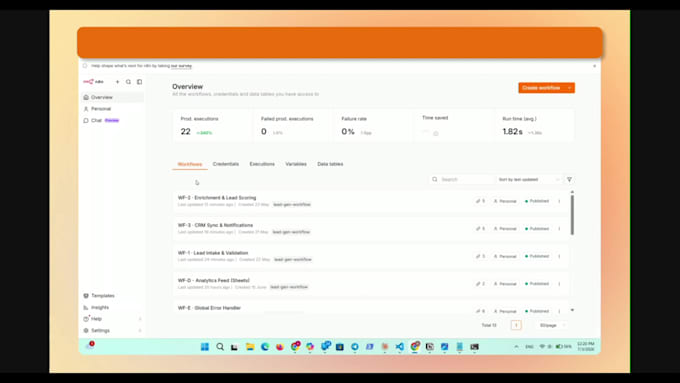Screen dimensions: 680x383
Task: Open the three-dot menu for WF-1 row
Action: [559, 256]
